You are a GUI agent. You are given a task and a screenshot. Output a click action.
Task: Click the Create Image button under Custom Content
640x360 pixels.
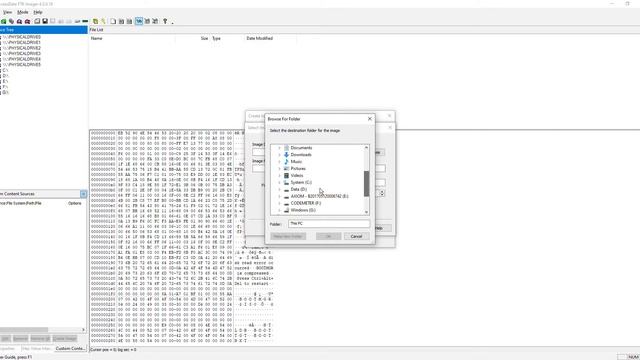coord(64,338)
